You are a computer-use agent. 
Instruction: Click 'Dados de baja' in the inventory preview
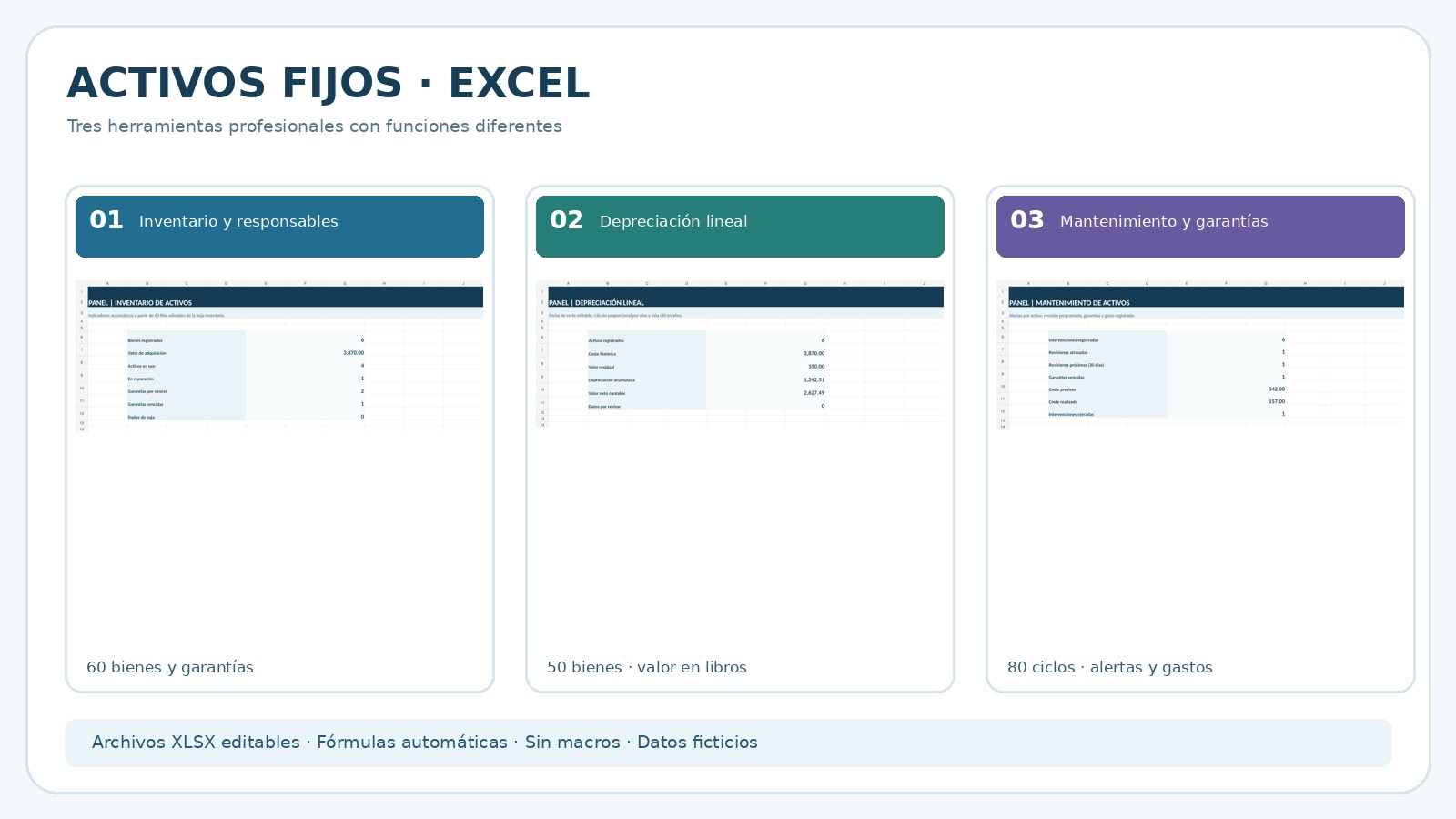141,417
